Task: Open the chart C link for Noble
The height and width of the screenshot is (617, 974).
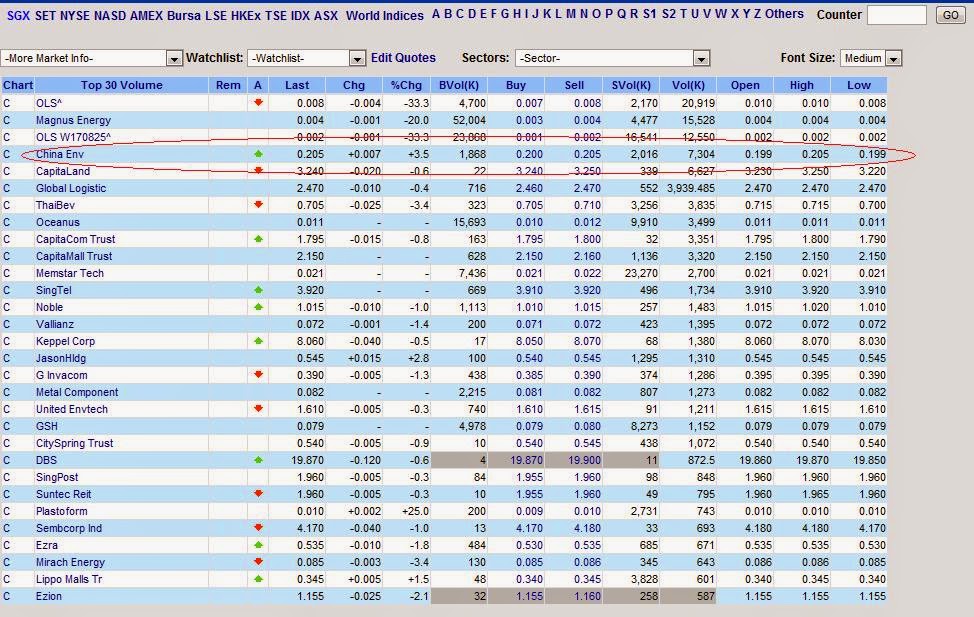Action: (7, 307)
